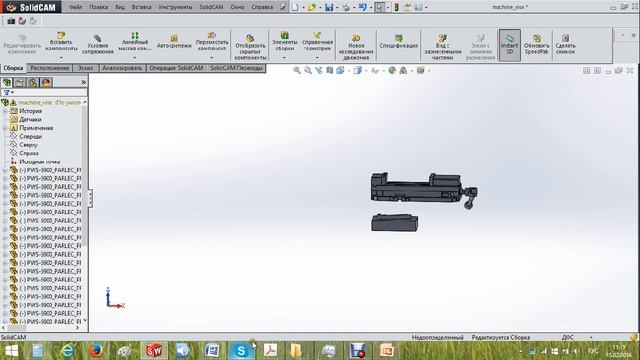Click the Open file icon
This screenshot has width=640, height=360.
click(312, 7)
